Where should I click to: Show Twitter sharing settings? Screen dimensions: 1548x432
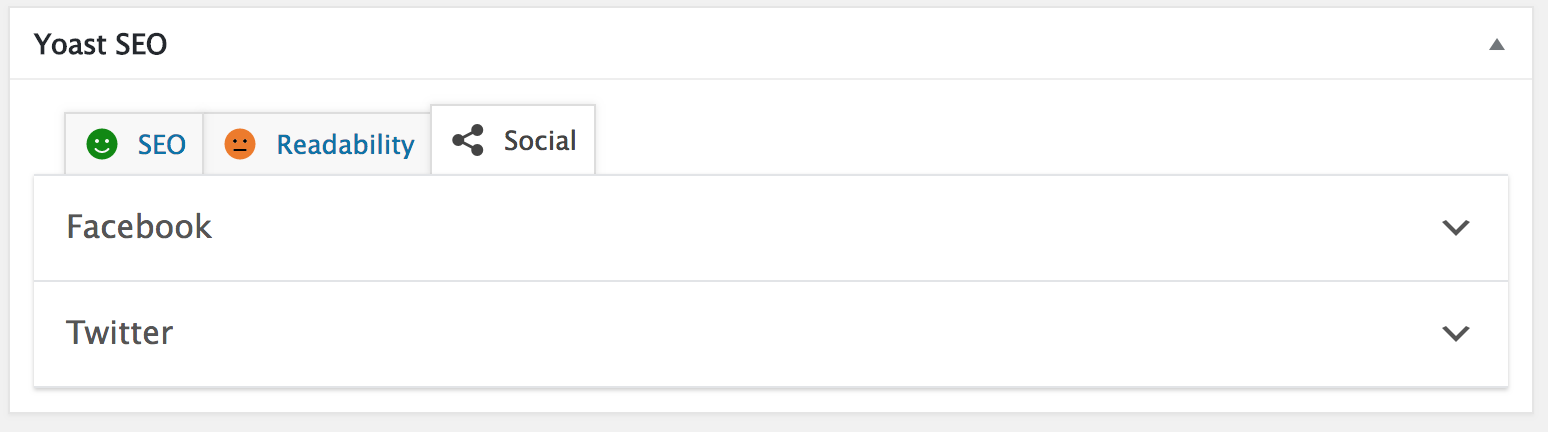tap(771, 333)
